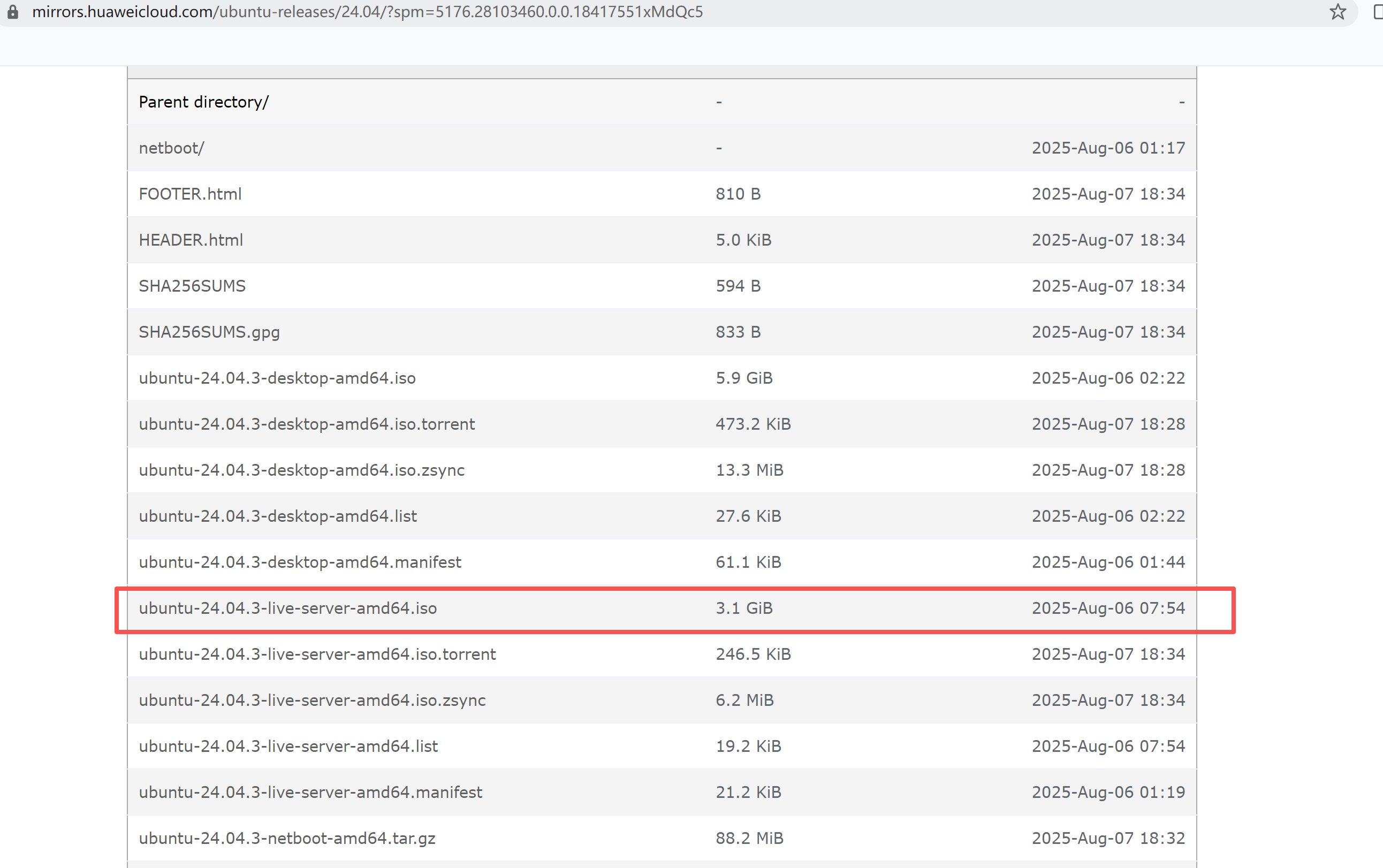Open the ubuntu-24.04.3-live-server-amd64.iso download link
1383x868 pixels.
tap(287, 608)
